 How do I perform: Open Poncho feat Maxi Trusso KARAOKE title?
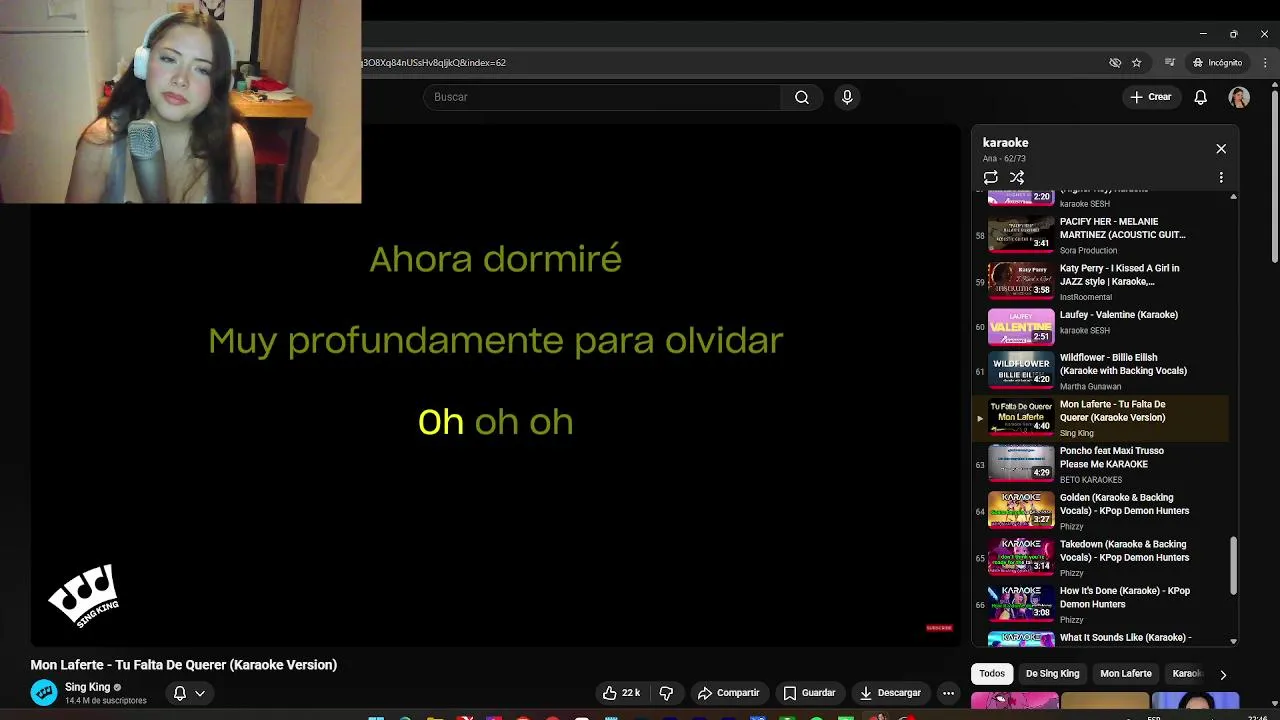(x=1112, y=457)
